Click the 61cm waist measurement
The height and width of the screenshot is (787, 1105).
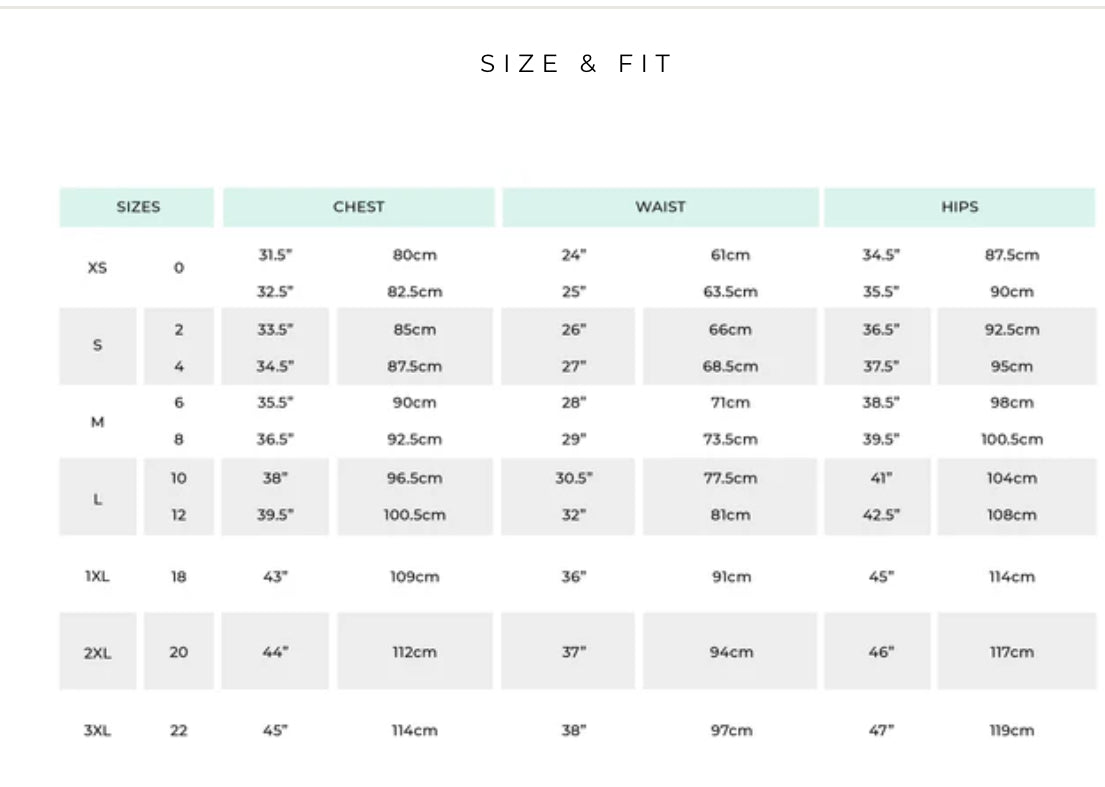click(730, 255)
